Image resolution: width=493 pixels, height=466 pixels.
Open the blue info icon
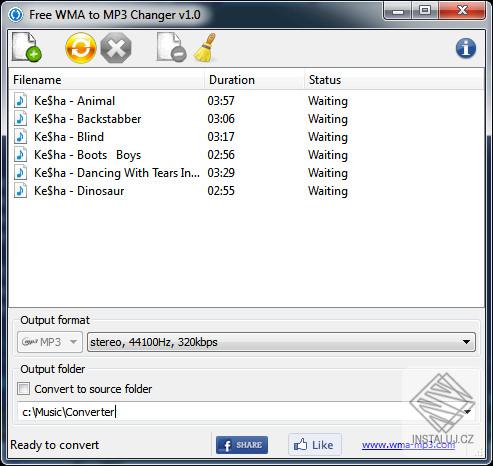click(466, 48)
